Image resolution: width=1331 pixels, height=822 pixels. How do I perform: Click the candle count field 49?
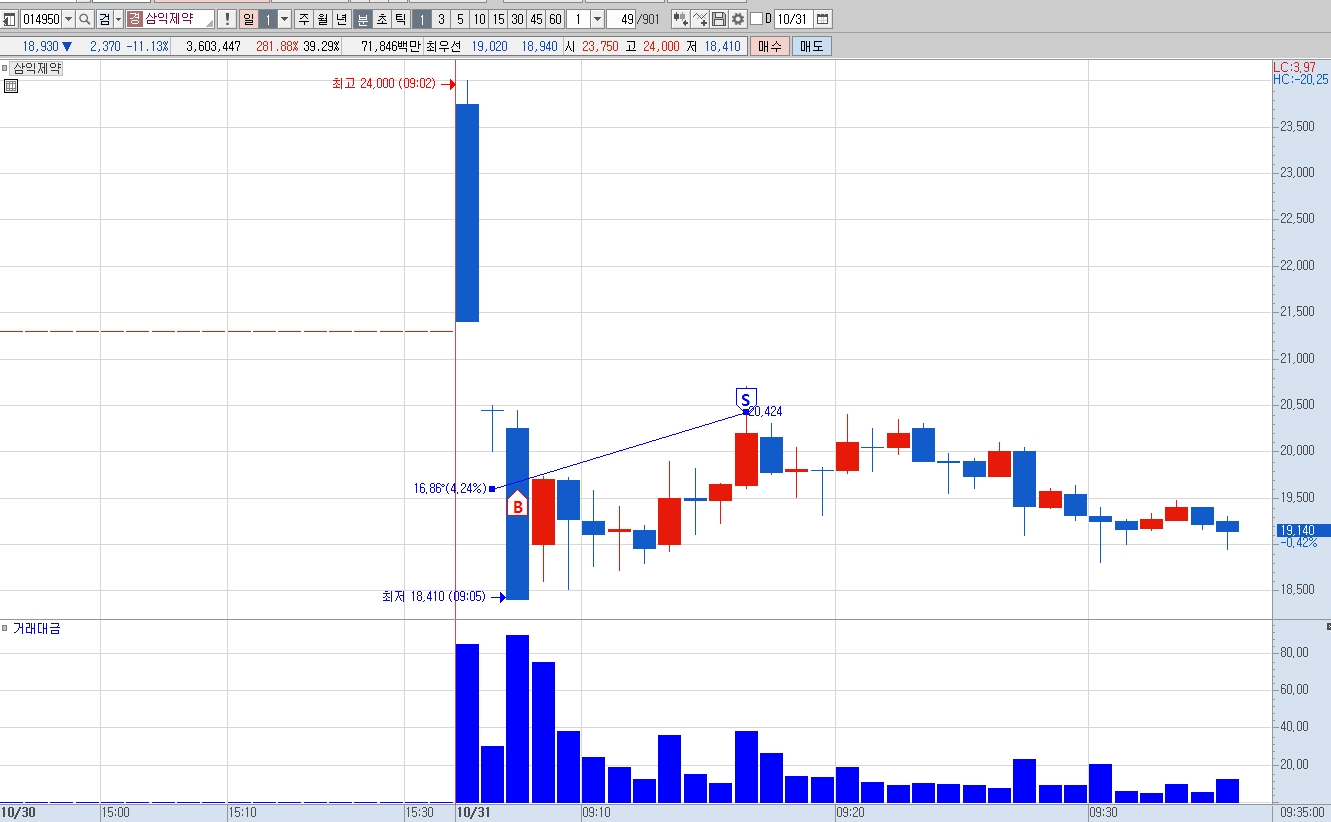(621, 19)
